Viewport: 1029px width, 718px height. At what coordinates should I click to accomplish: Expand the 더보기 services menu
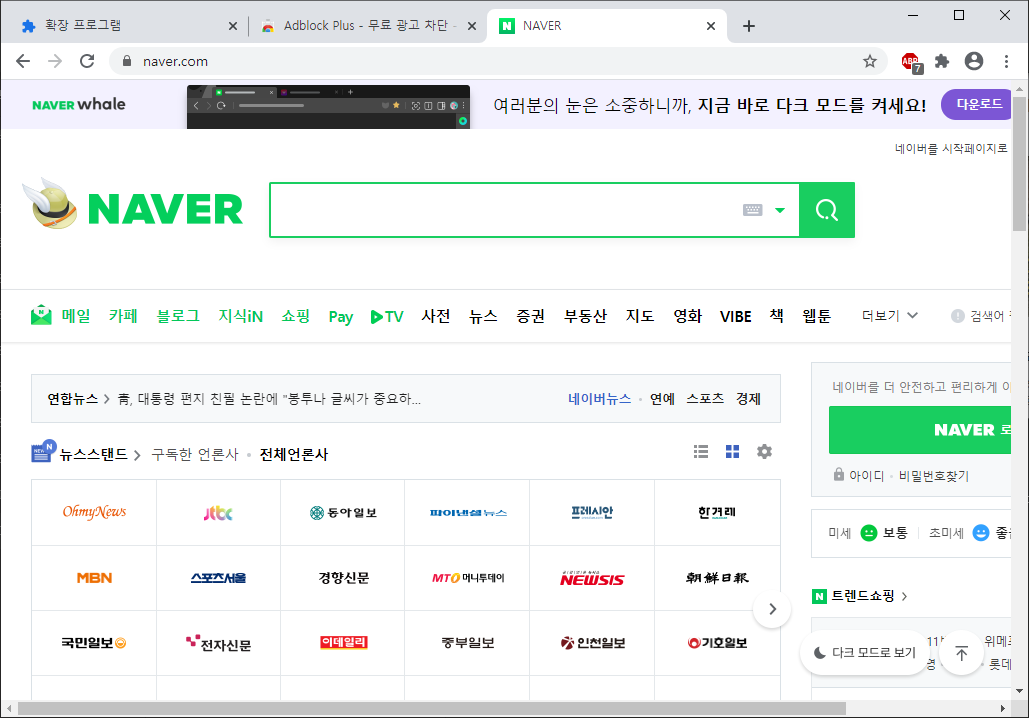pos(889,316)
